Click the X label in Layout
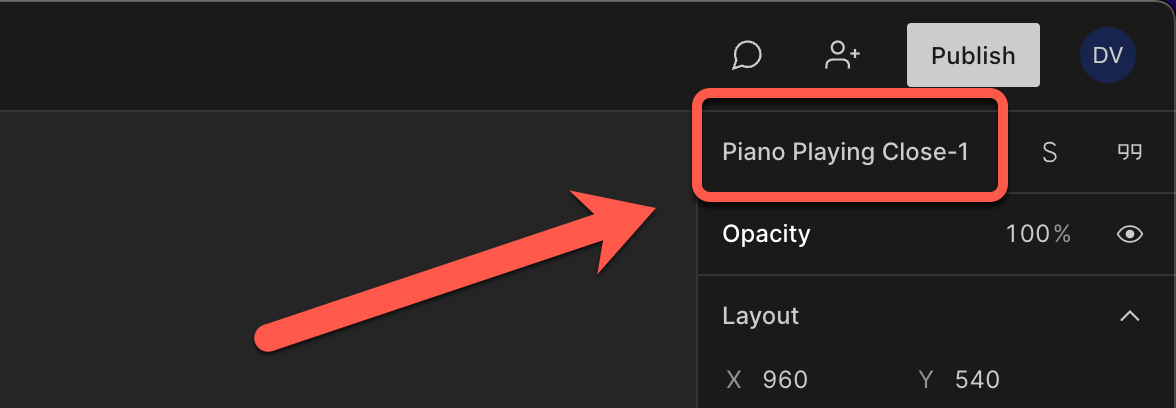The height and width of the screenshot is (408, 1176). pyautogui.click(x=734, y=380)
